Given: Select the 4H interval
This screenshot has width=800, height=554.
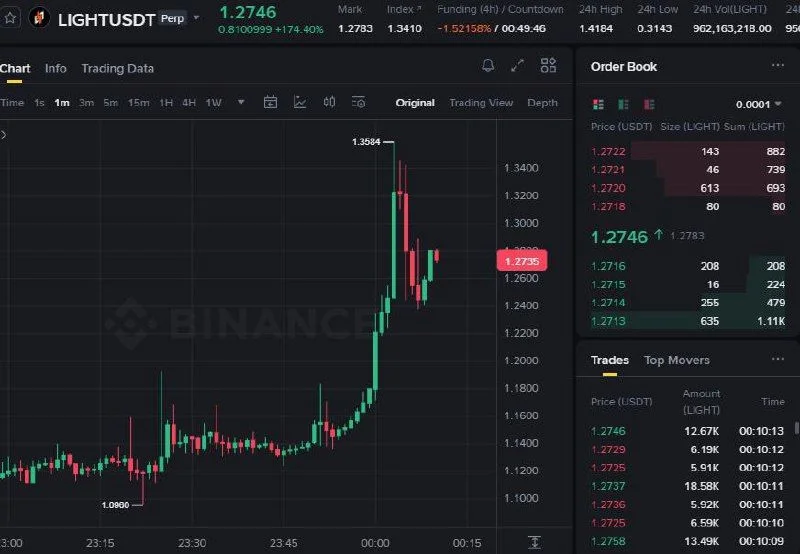Looking at the screenshot, I should pyautogui.click(x=189, y=103).
